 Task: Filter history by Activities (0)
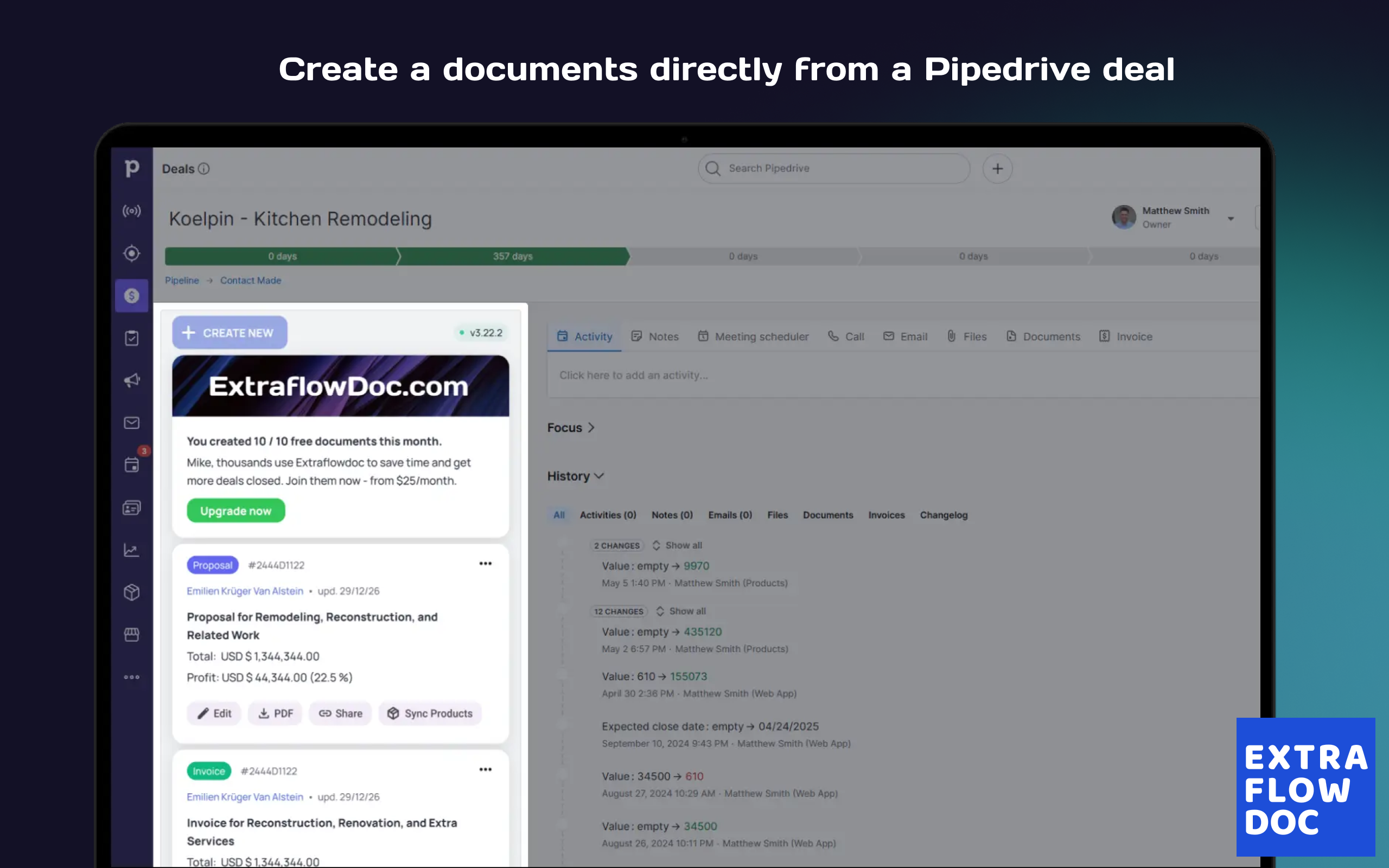(608, 515)
